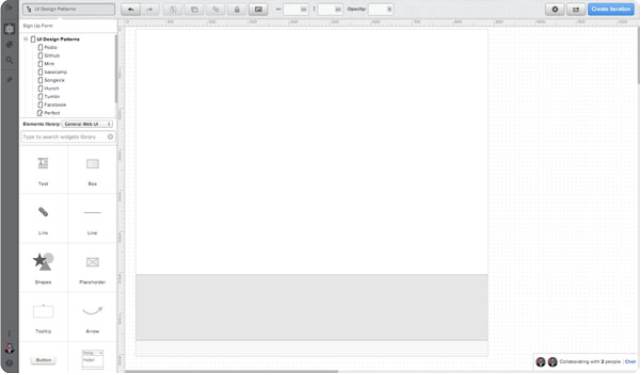Screen dimensions: 642x375
Task: Click the redo arrow in the toolbar
Action: [x=149, y=9]
